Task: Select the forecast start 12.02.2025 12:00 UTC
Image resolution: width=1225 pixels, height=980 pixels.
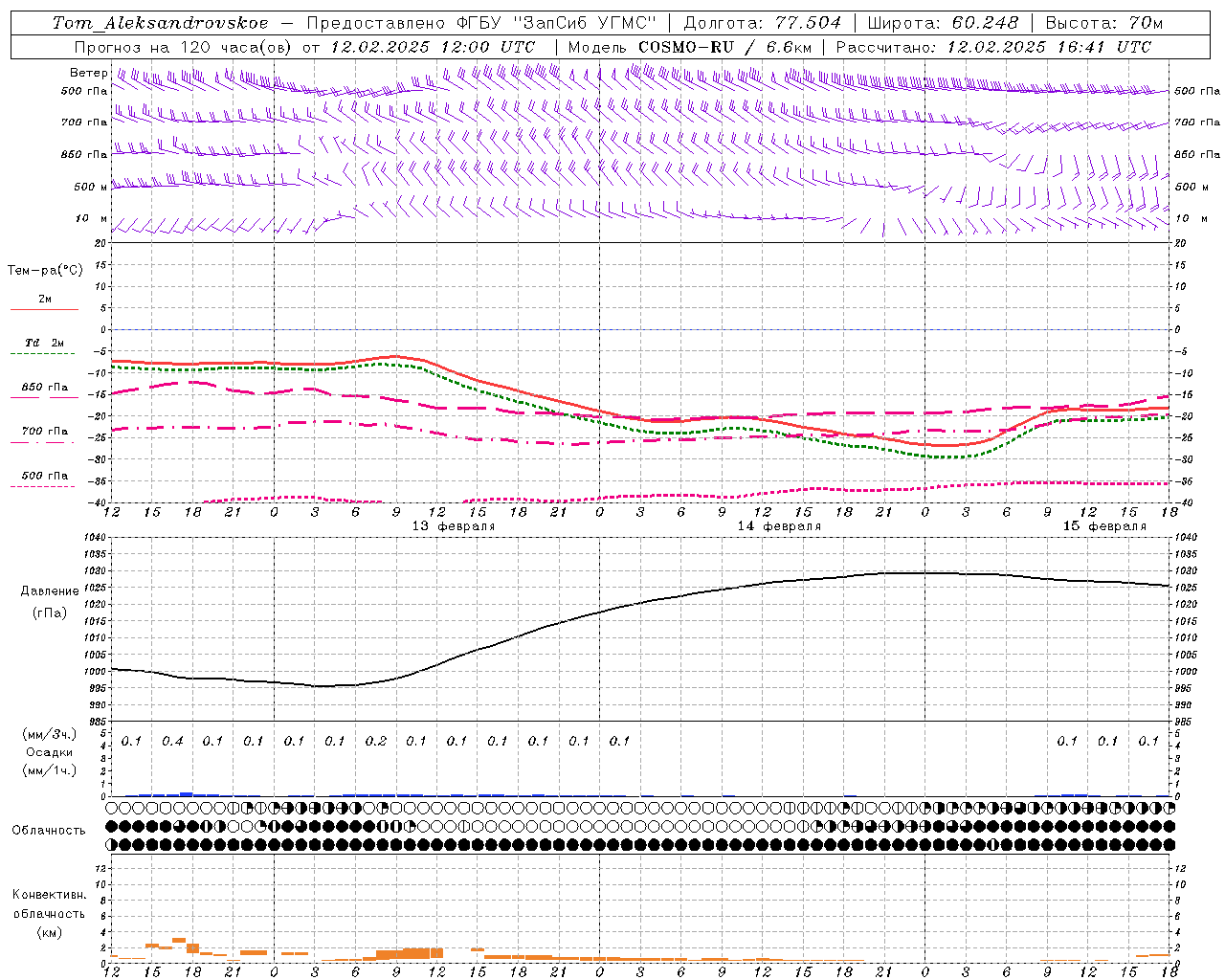Action: 433,47
